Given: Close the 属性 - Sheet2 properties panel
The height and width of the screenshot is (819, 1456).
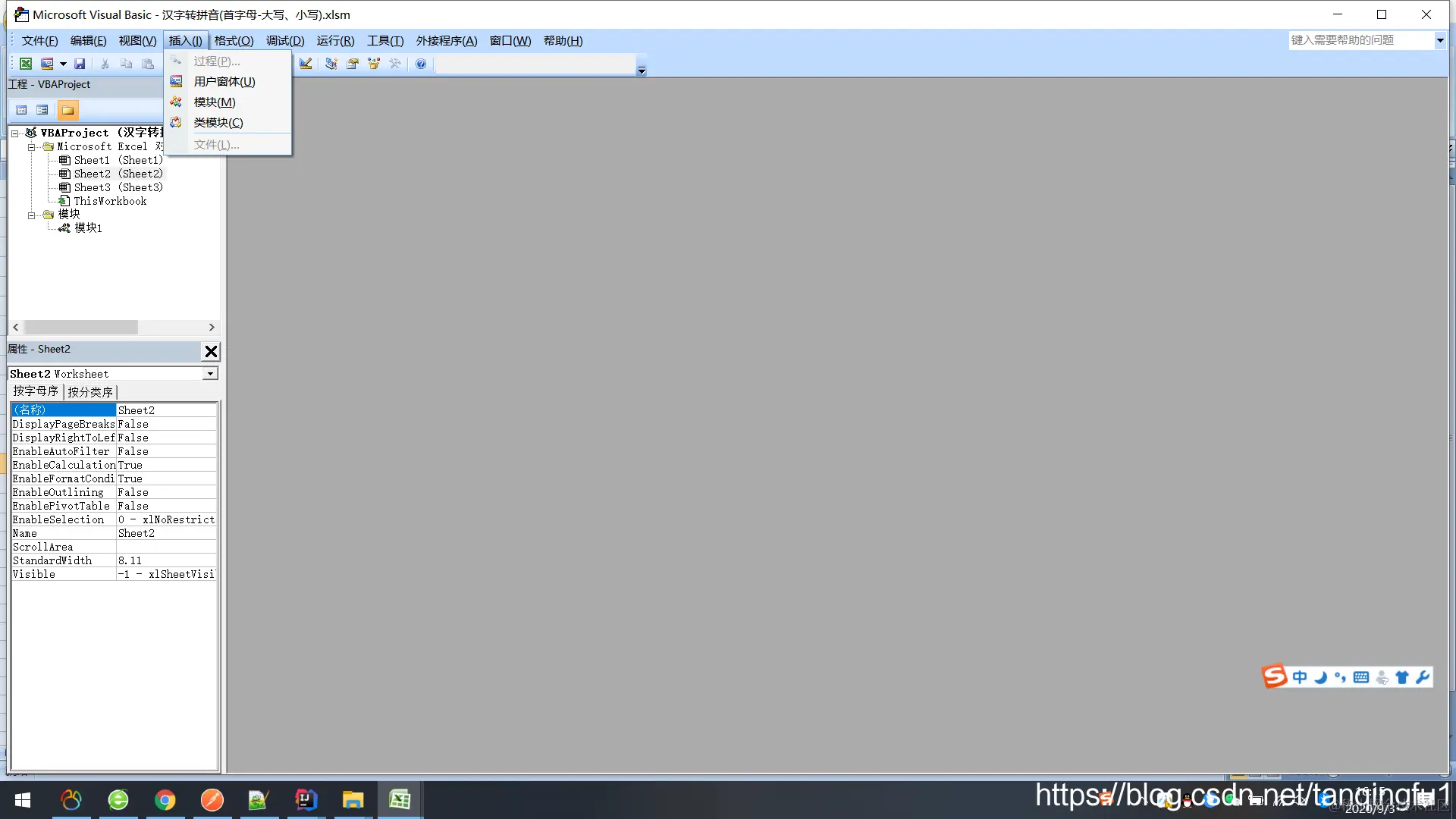Looking at the screenshot, I should (x=211, y=351).
